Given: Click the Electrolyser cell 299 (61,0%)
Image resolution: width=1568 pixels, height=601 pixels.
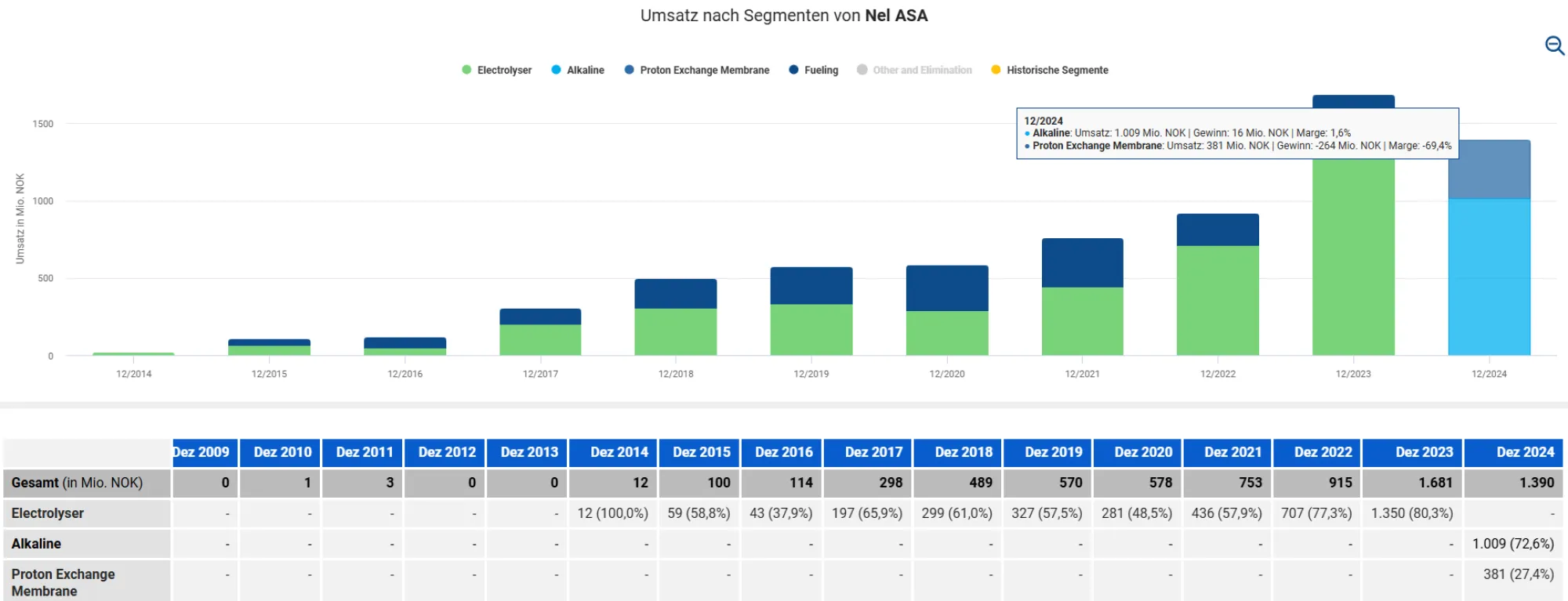Looking at the screenshot, I should (958, 513).
